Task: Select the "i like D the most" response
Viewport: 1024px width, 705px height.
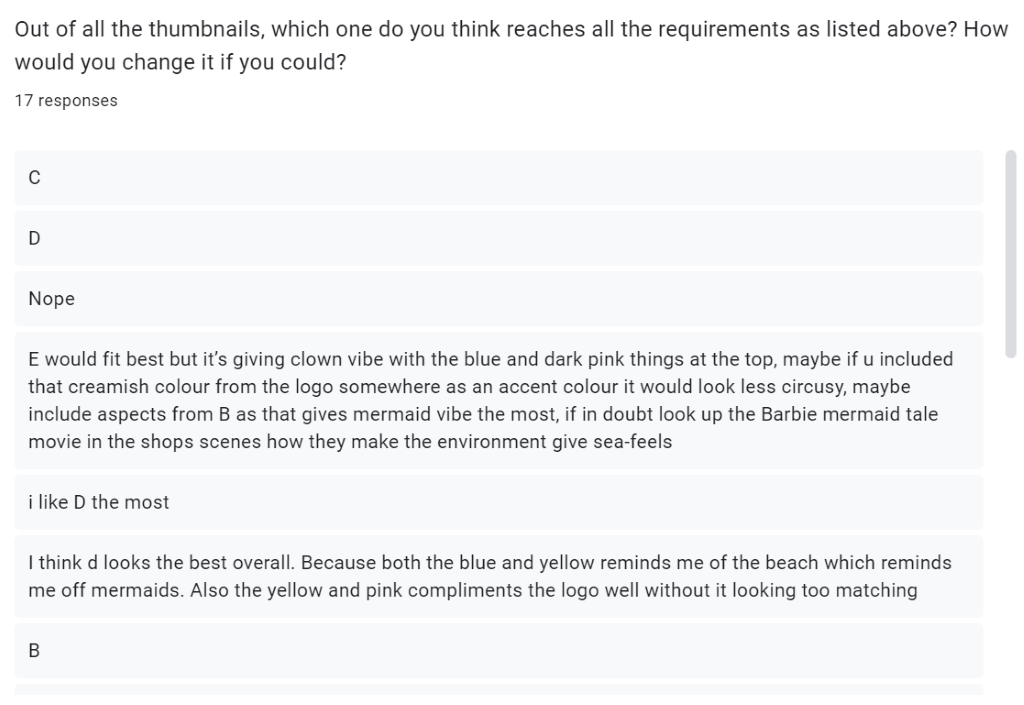Action: pos(499,502)
